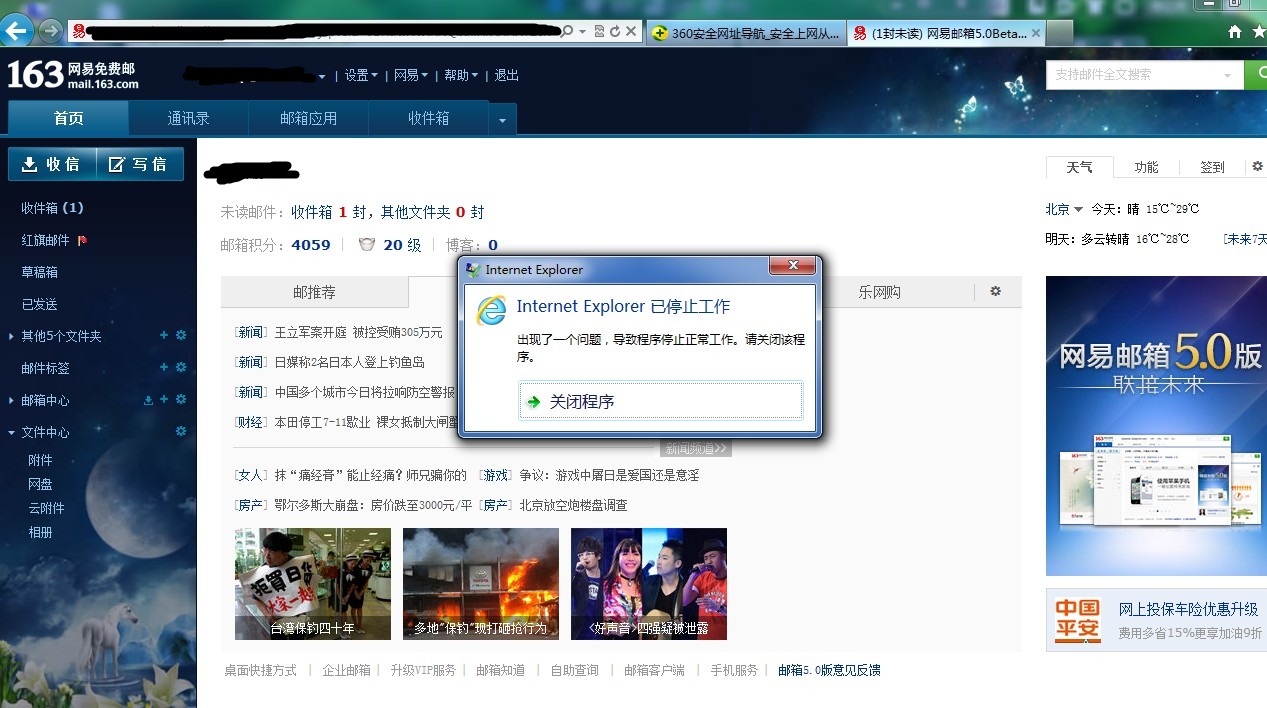Expand the 邮箱中心 section arrow
Image resolution: width=1267 pixels, height=708 pixels.
[x=11, y=400]
